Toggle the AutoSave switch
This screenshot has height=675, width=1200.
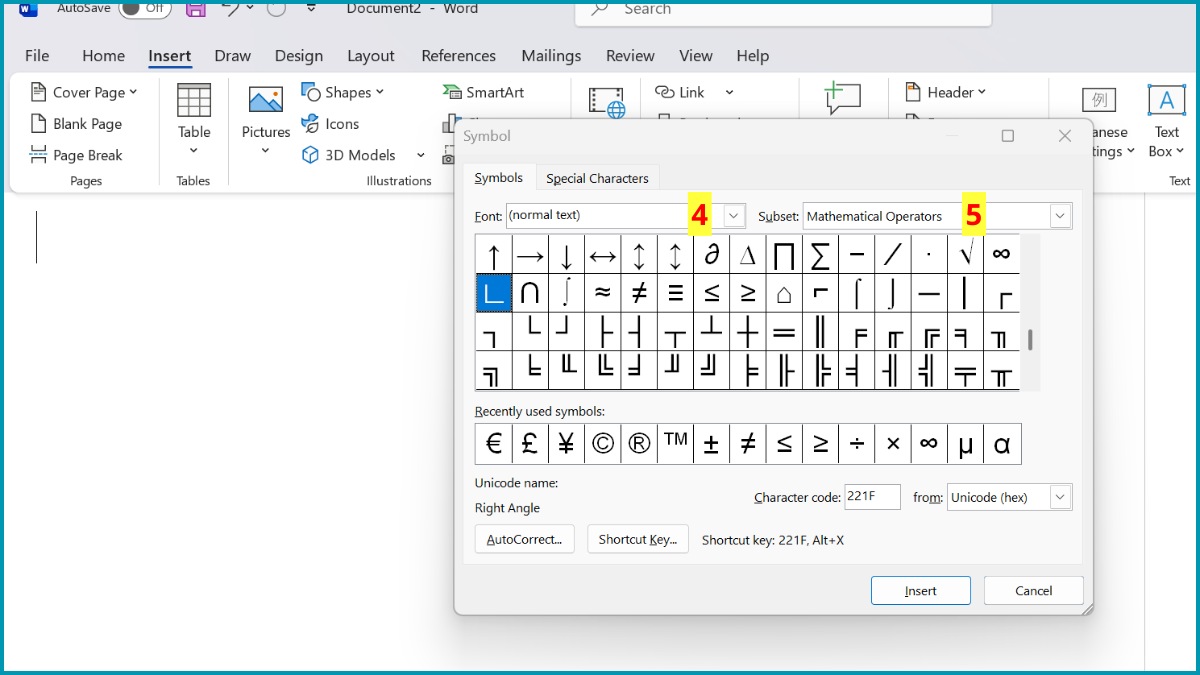coord(145,9)
